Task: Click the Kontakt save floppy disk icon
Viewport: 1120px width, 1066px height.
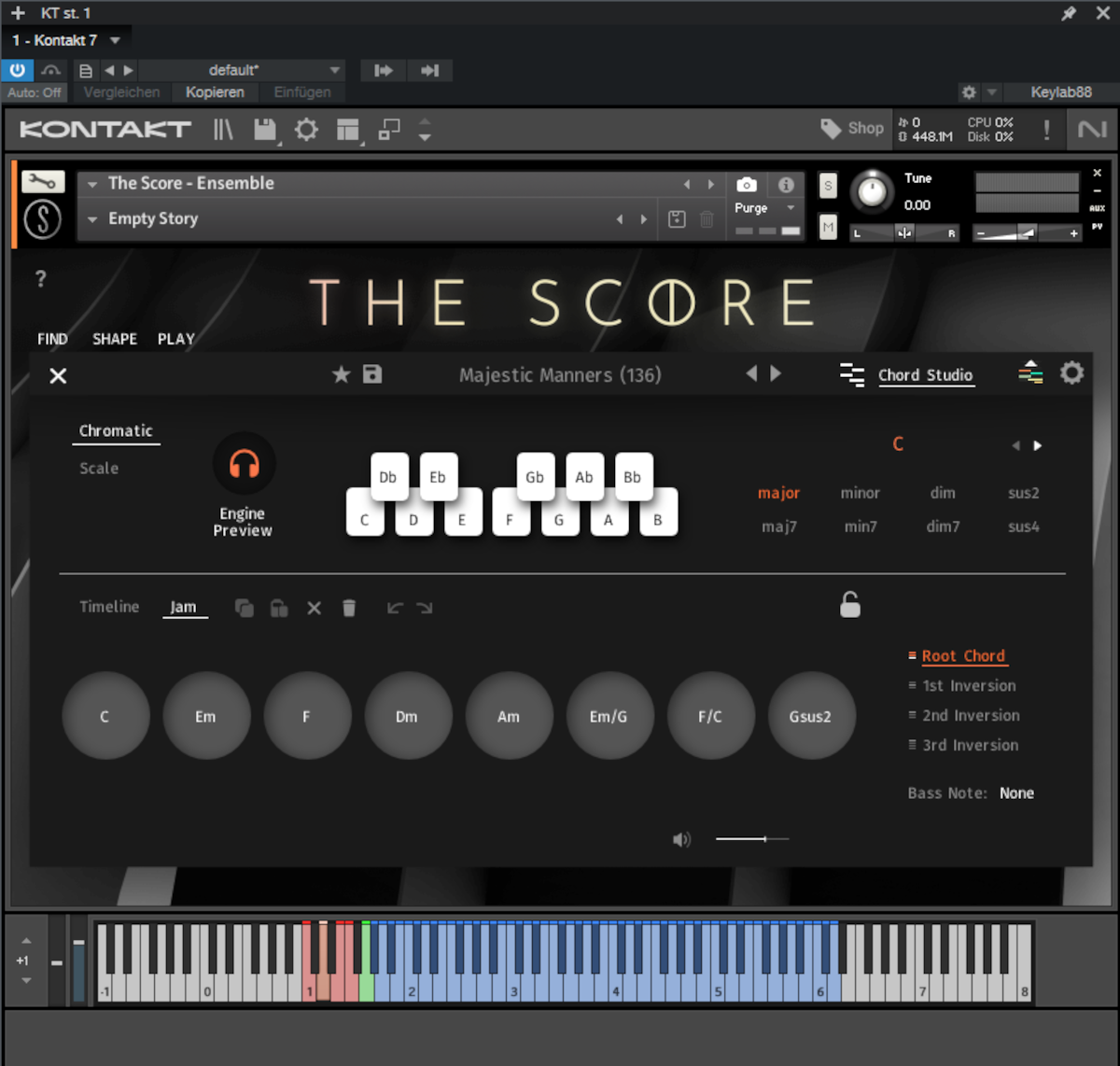Action: [265, 130]
